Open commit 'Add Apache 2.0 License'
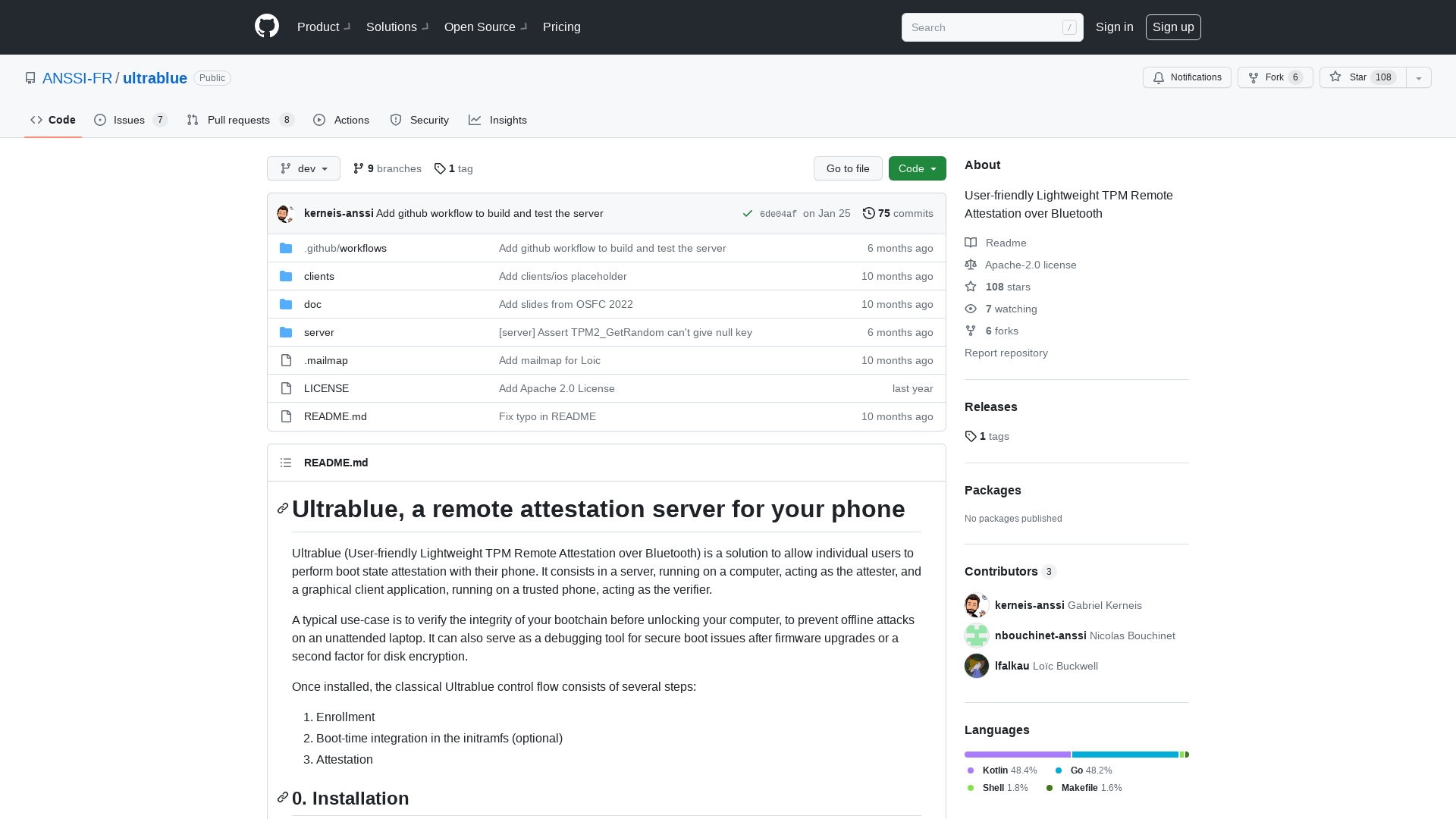The image size is (1456, 819). (x=557, y=388)
